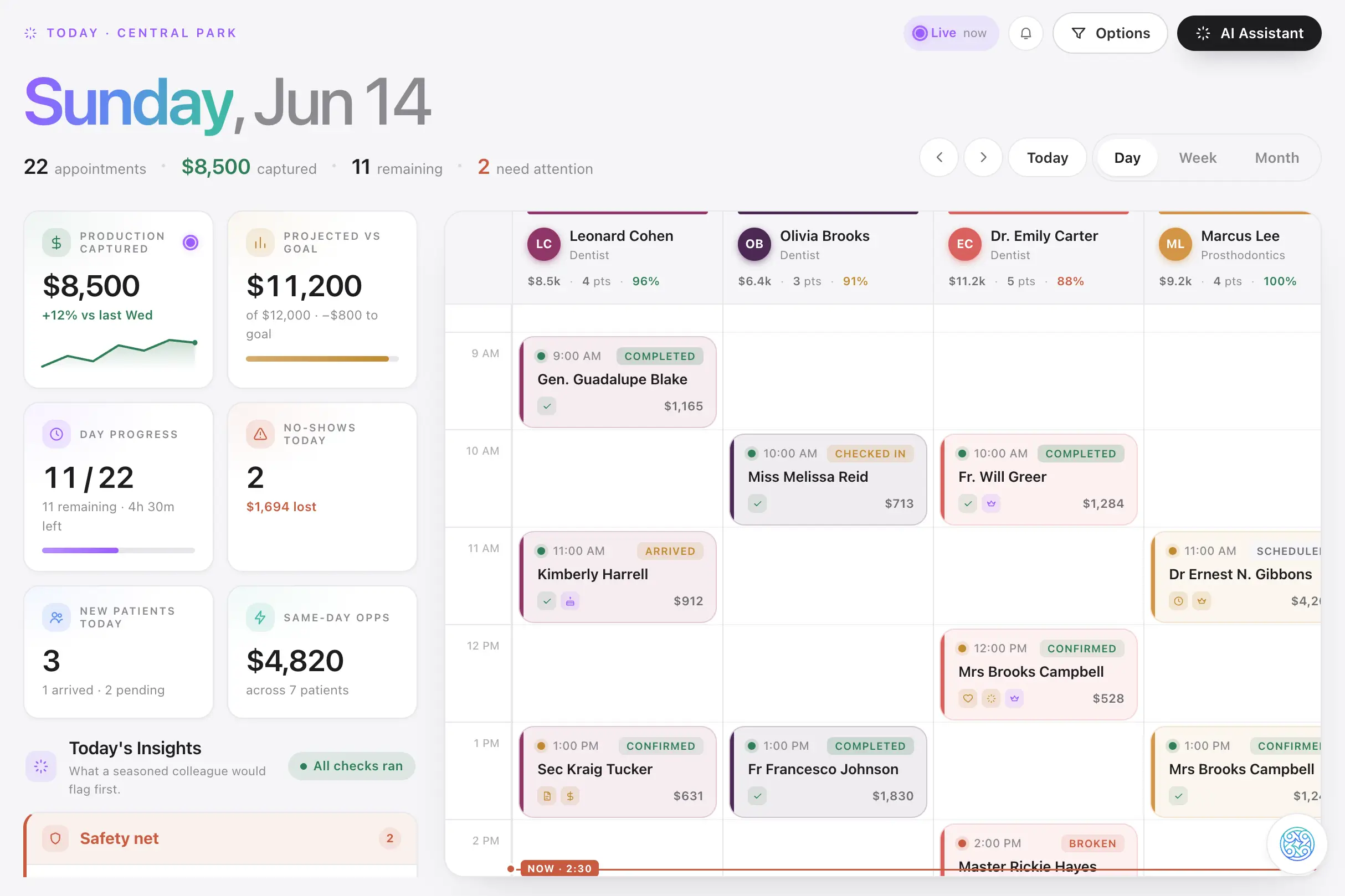Image resolution: width=1345 pixels, height=896 pixels.
Task: Click check icon on Fr Francesco Johnson card
Action: point(757,796)
